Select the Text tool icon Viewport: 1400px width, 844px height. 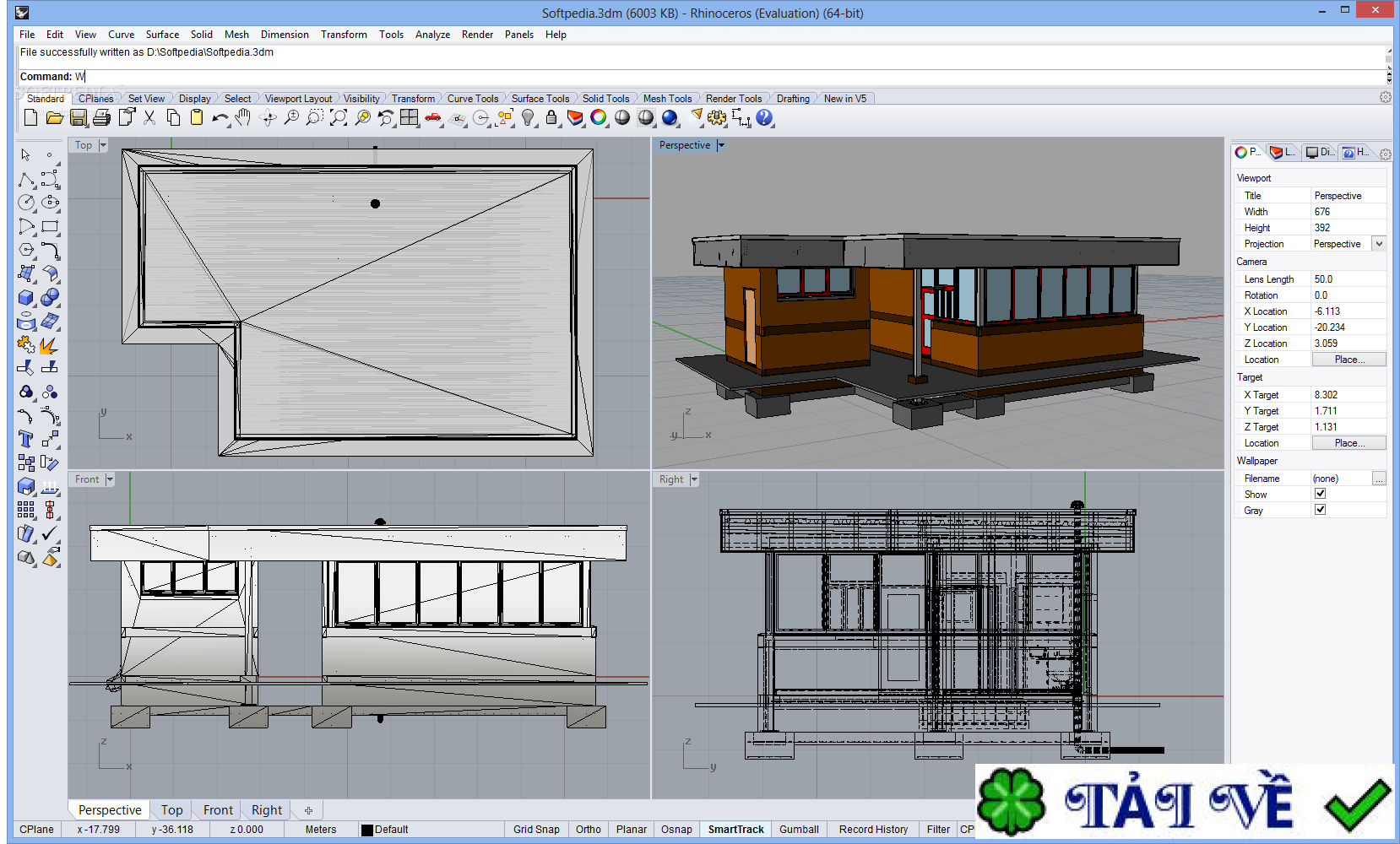[26, 439]
